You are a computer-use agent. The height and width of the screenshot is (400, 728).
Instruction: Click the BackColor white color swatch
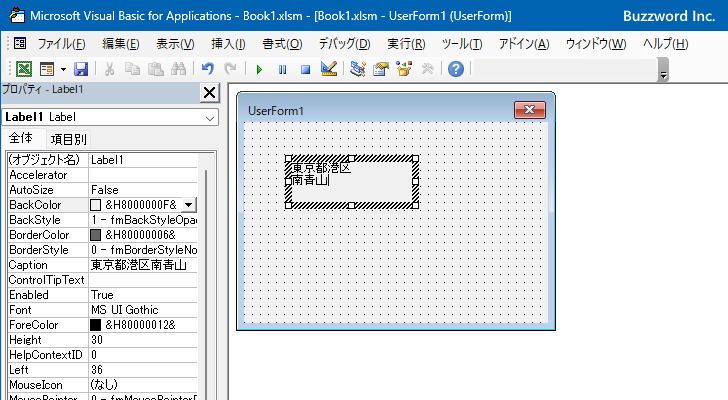pos(95,205)
